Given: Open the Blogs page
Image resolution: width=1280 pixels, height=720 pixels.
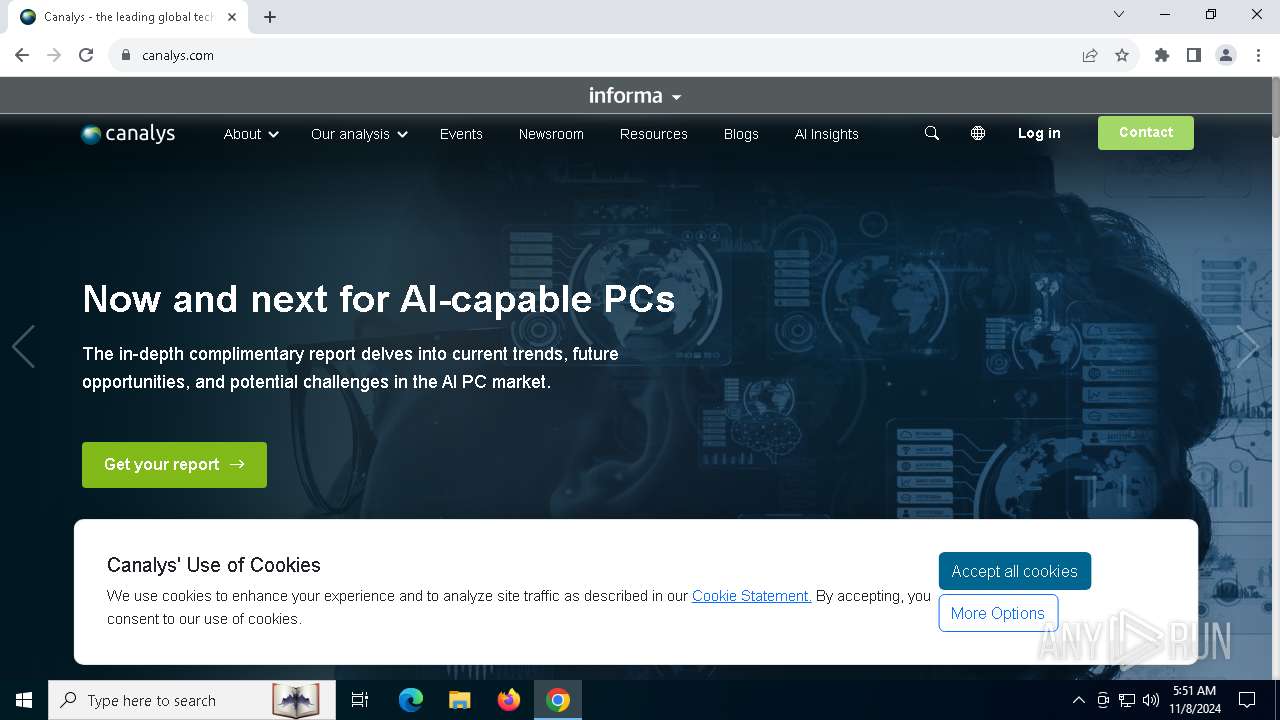Looking at the screenshot, I should point(741,134).
